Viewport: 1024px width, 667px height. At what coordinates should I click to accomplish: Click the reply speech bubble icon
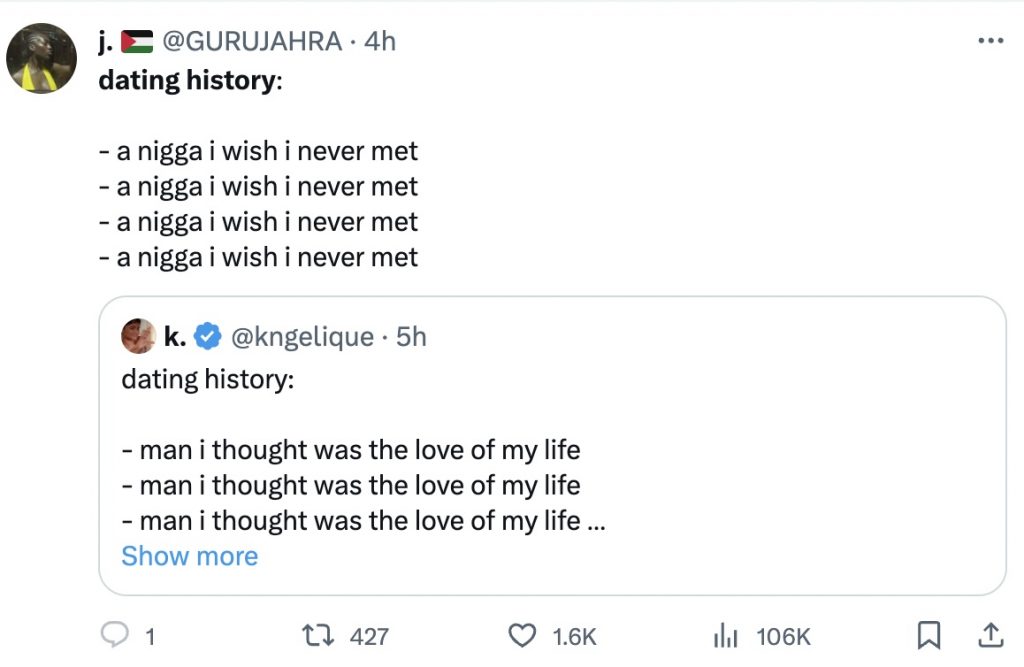[x=116, y=635]
